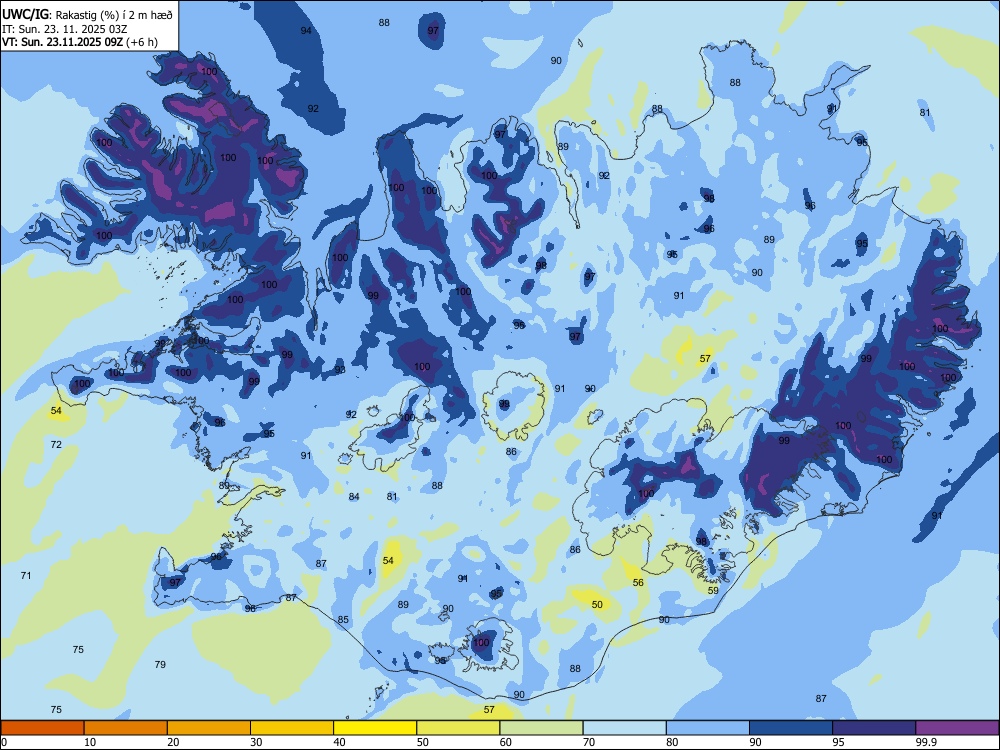
Task: Click the 'Rakastig (%) í 2 m hæð' title
Action: pos(114,15)
